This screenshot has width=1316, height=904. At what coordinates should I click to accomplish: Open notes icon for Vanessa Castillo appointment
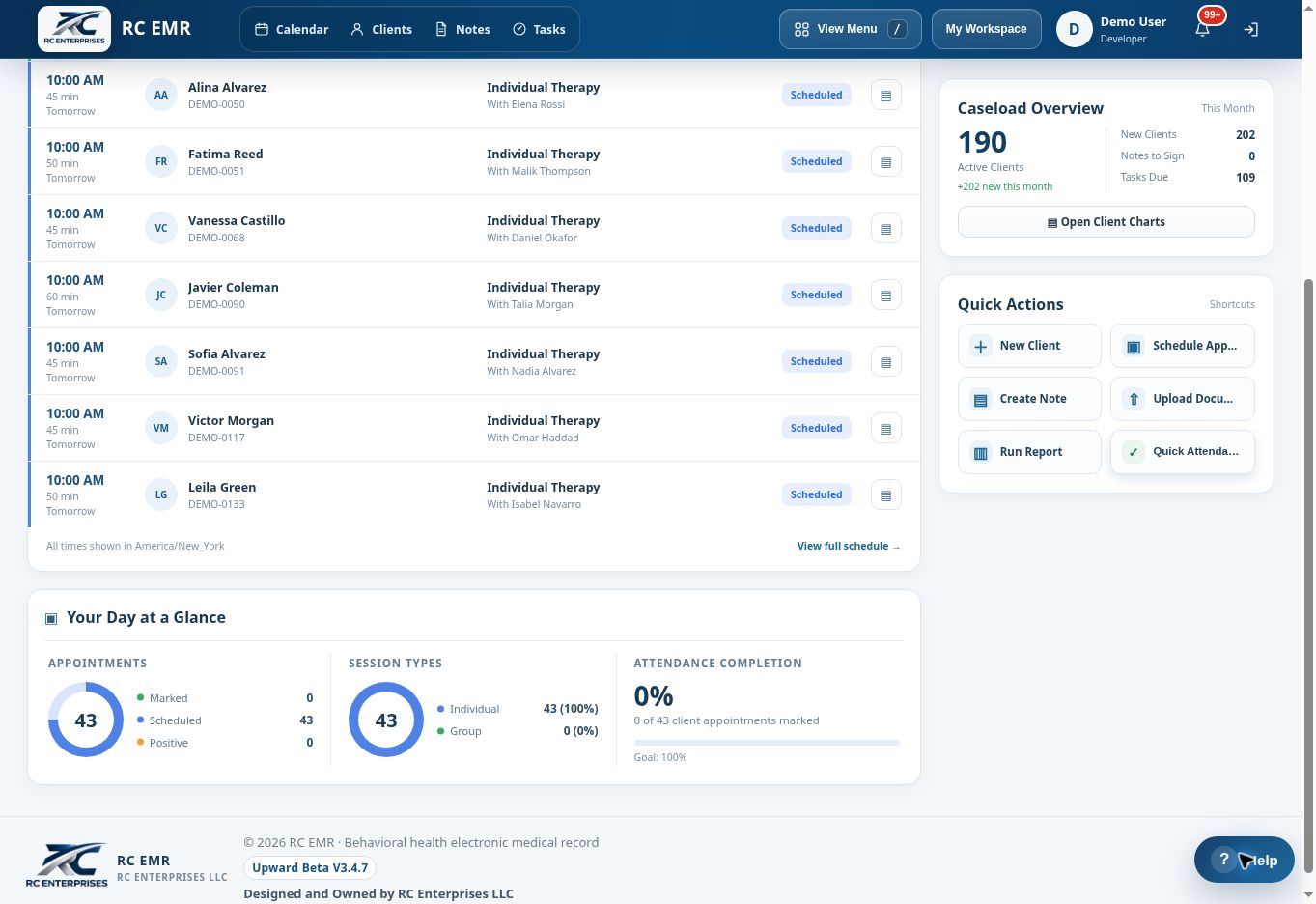coord(885,228)
